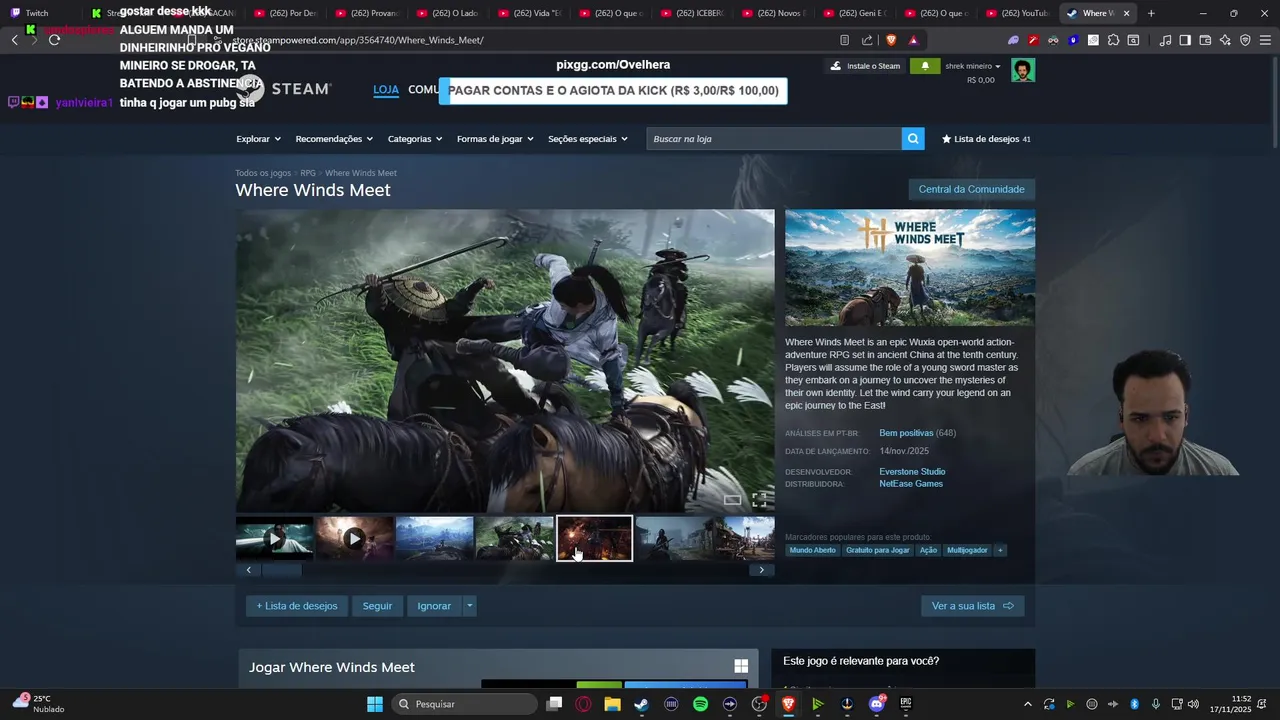Reload the page with refresh icon
1280x720 pixels.
tap(54, 40)
